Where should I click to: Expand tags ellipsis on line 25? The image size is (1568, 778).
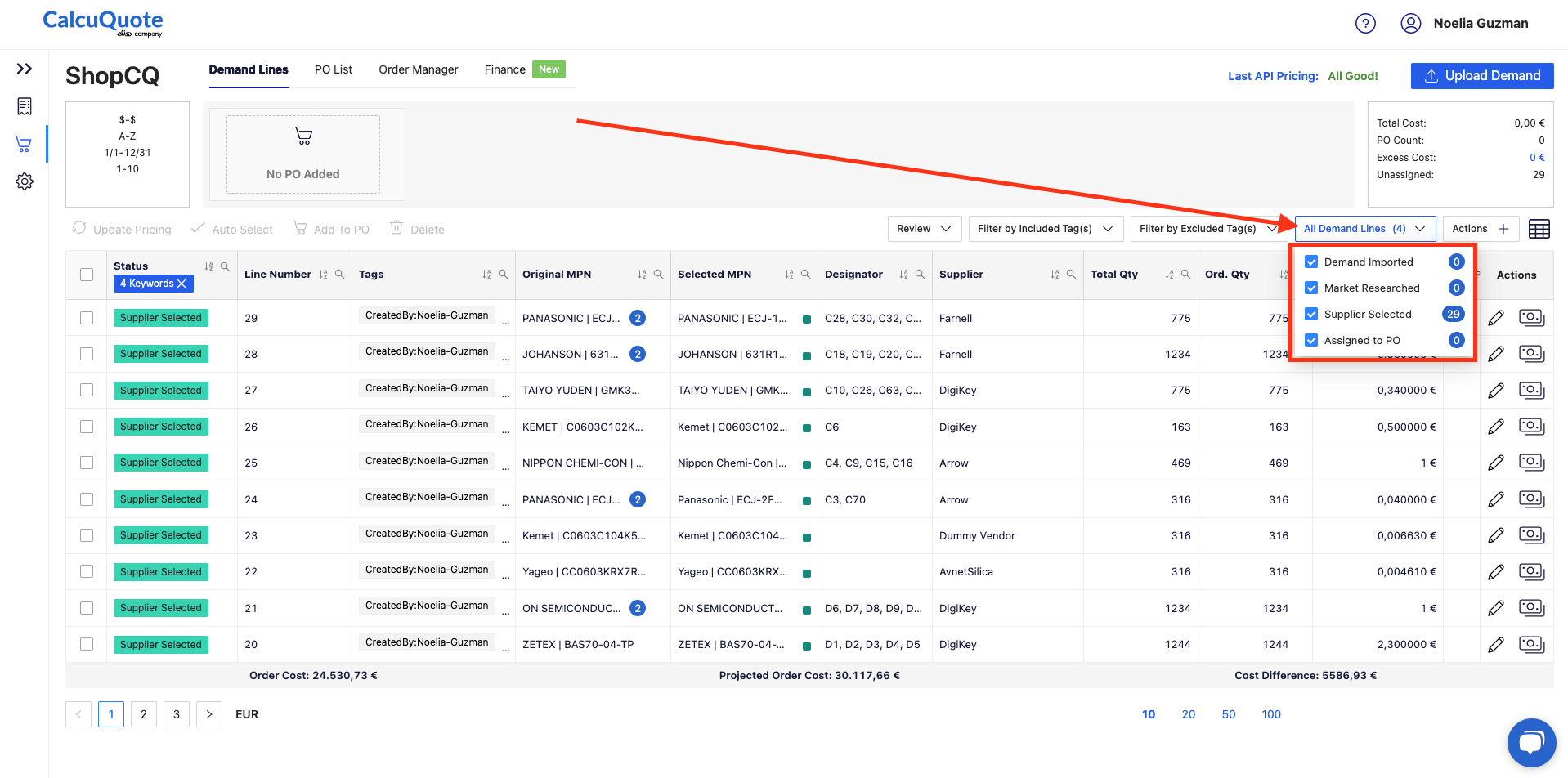505,467
